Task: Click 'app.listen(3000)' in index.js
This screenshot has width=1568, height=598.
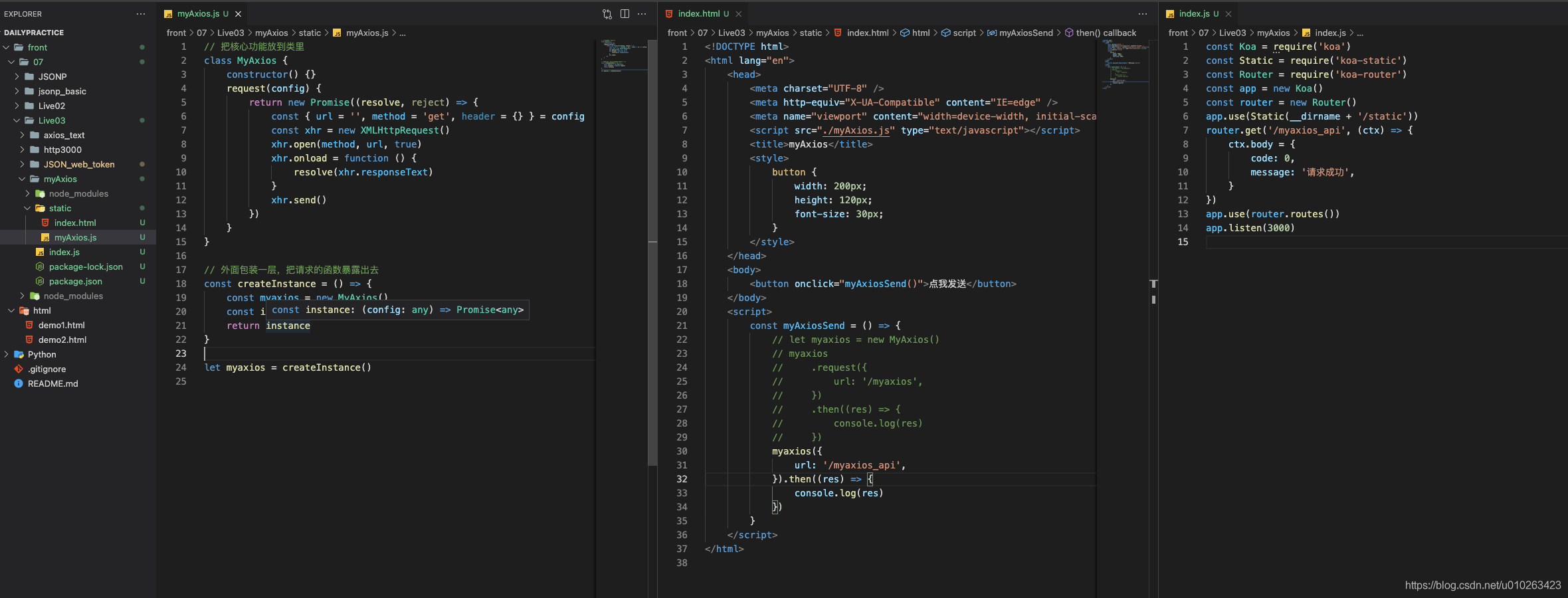Action: pos(1250,228)
